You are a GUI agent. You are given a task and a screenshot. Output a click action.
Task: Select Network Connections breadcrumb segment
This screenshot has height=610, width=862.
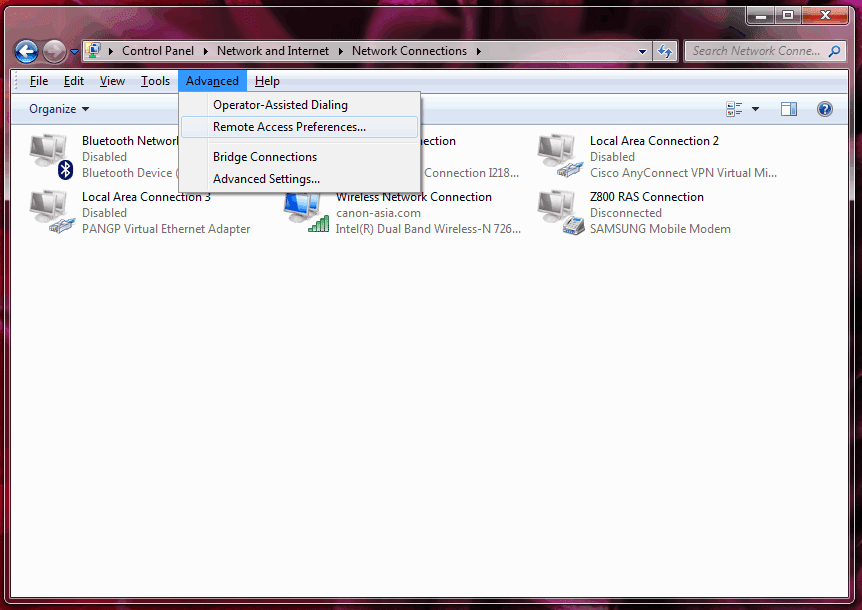click(409, 51)
